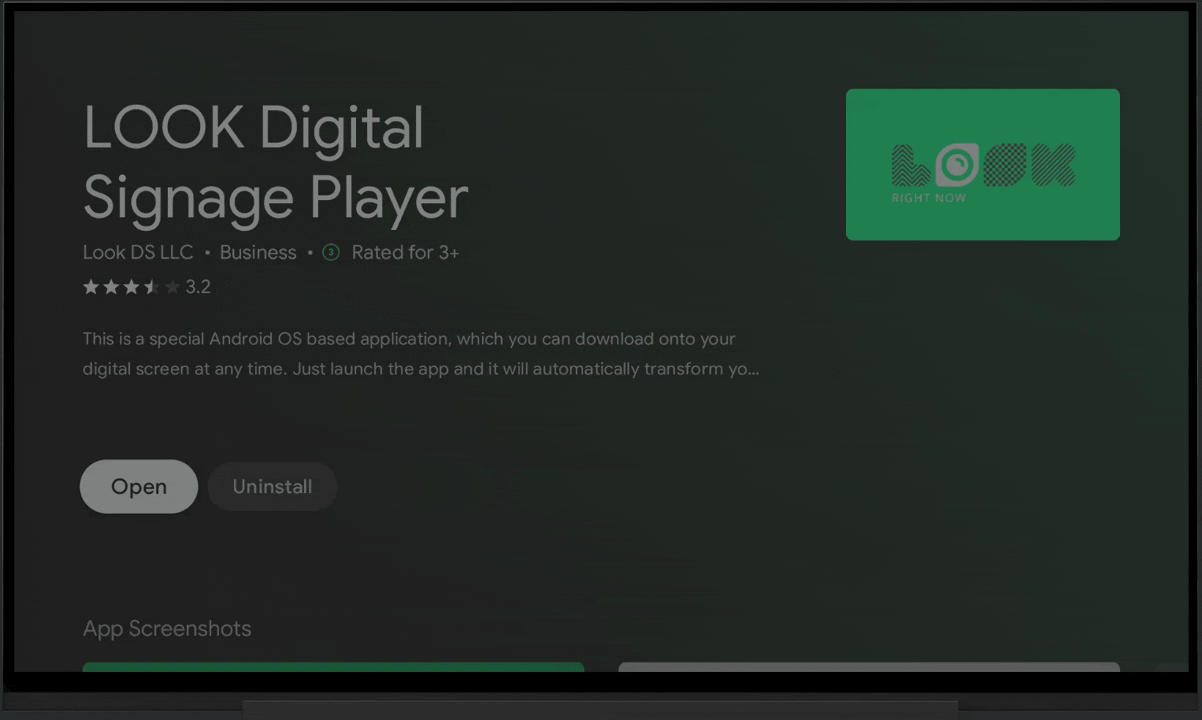Expand the truncated app description text
The width and height of the screenshot is (1202, 720).
point(420,354)
